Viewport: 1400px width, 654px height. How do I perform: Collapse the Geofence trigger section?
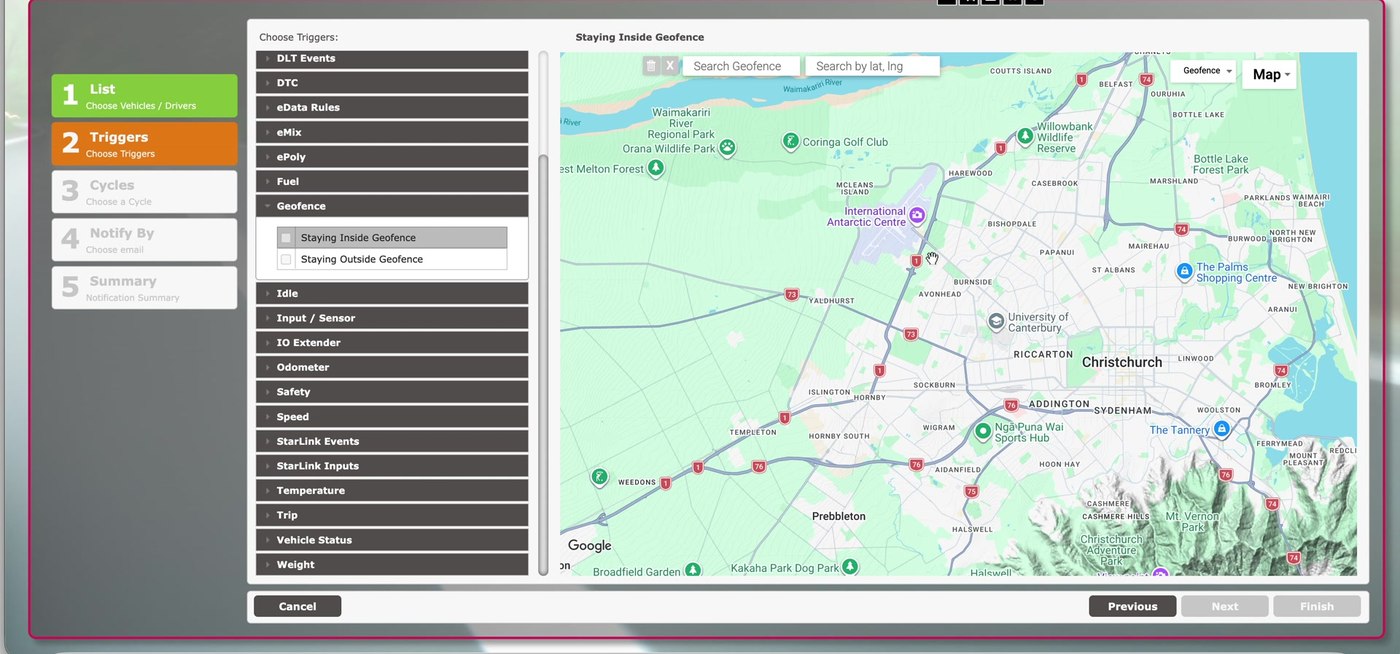point(392,206)
